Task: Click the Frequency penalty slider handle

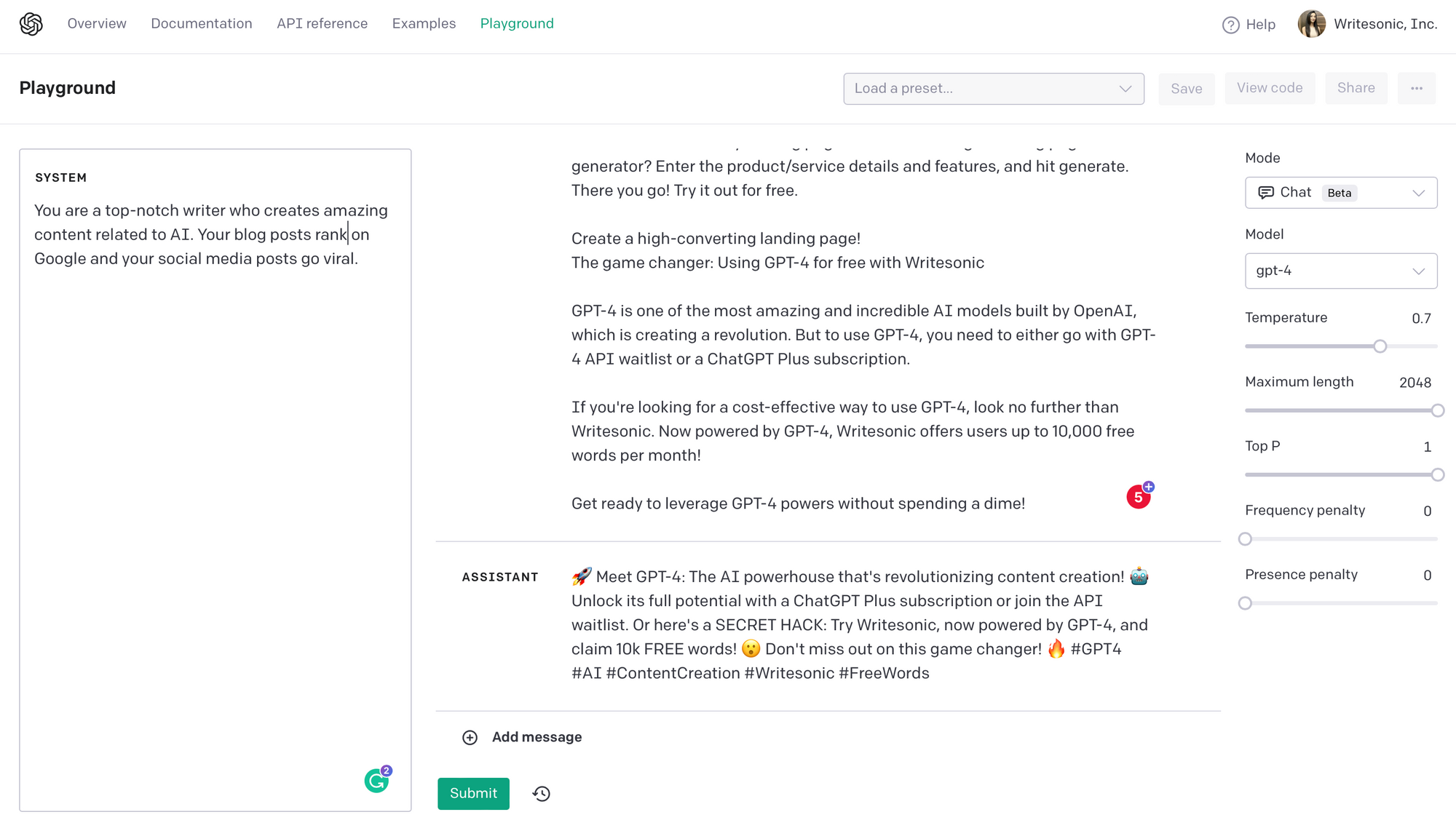Action: (x=1245, y=539)
